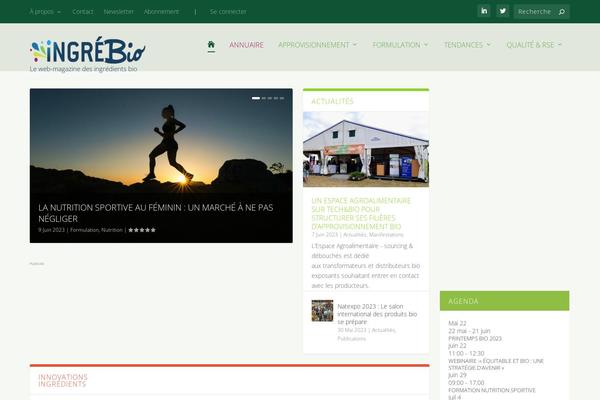Expand the Tendances menu

click(x=467, y=45)
